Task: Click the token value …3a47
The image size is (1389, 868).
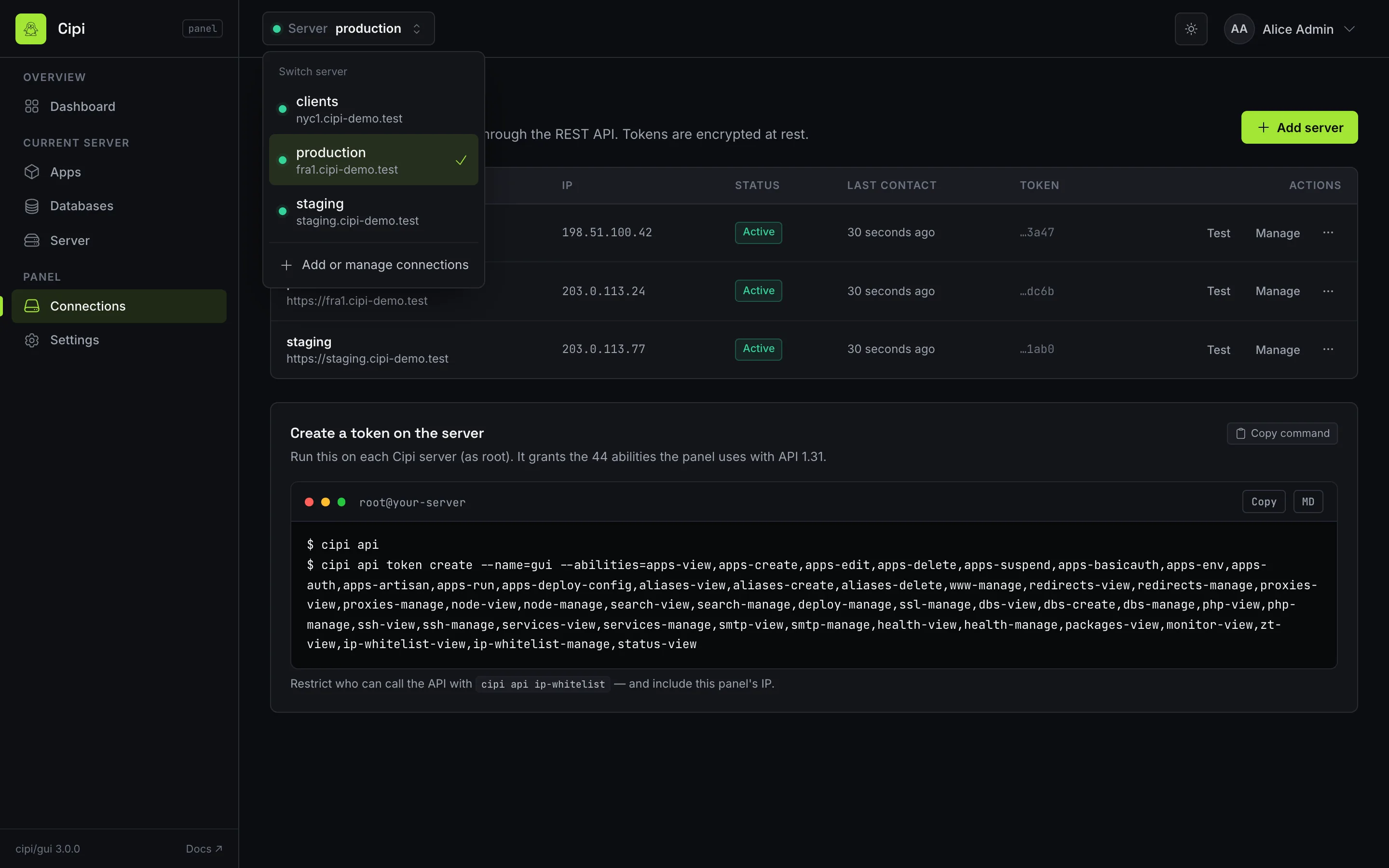Action: [1036, 232]
